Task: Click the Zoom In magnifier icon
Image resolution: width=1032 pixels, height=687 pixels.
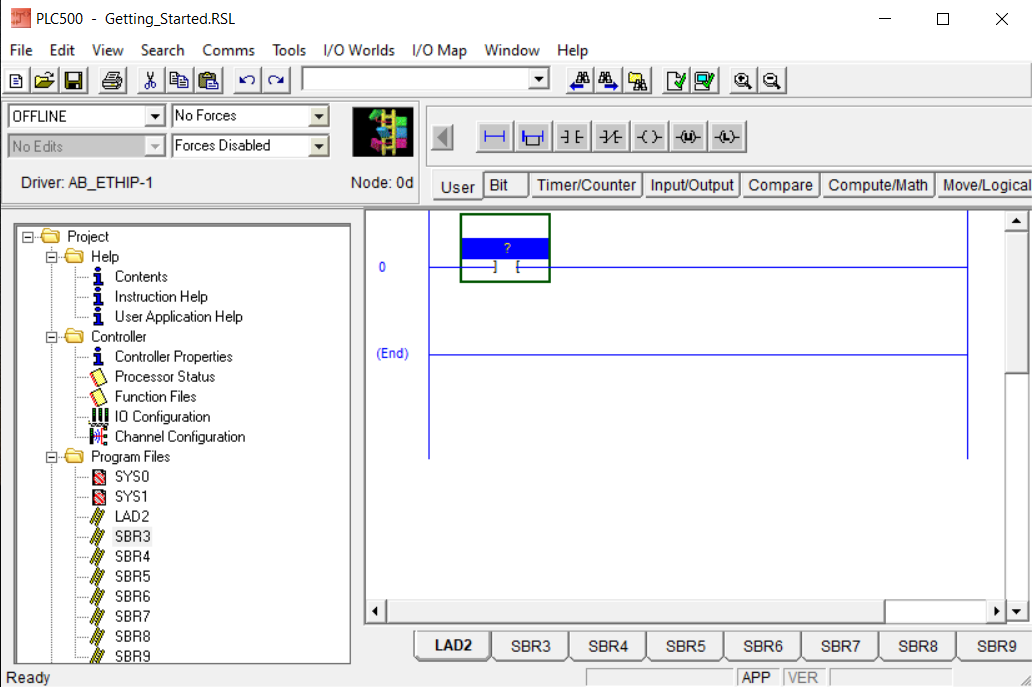Action: [x=743, y=80]
